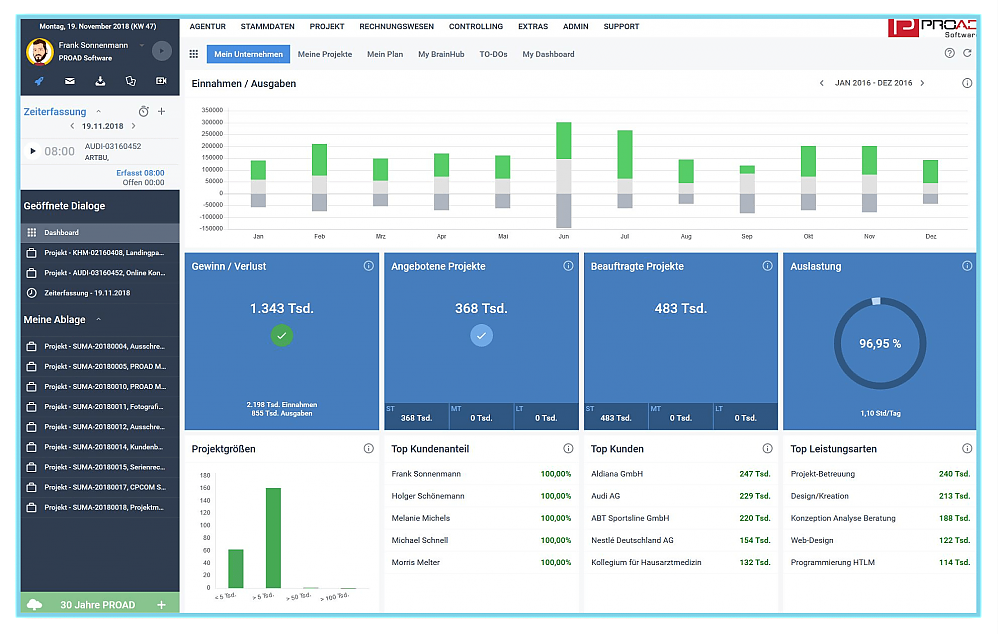Open the mail envelope icon under the user profile
The image size is (998, 634).
pyautogui.click(x=70, y=81)
